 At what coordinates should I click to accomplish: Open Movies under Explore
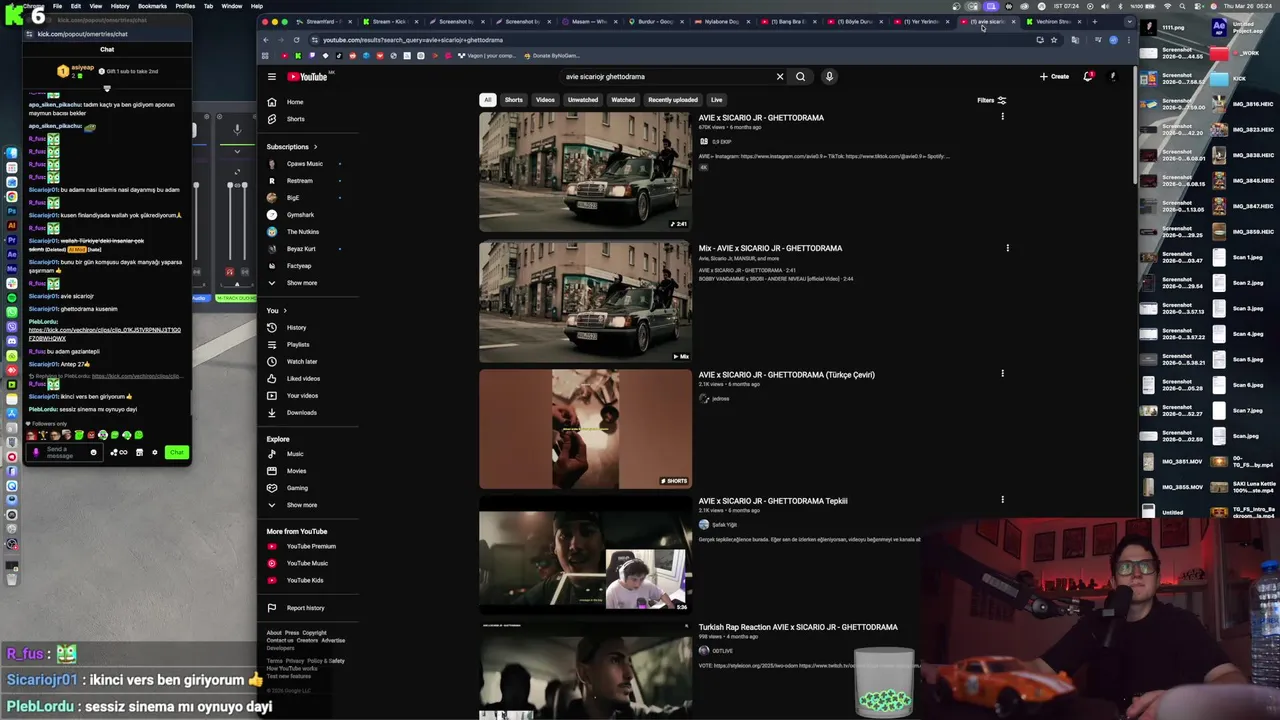pyautogui.click(x=295, y=471)
